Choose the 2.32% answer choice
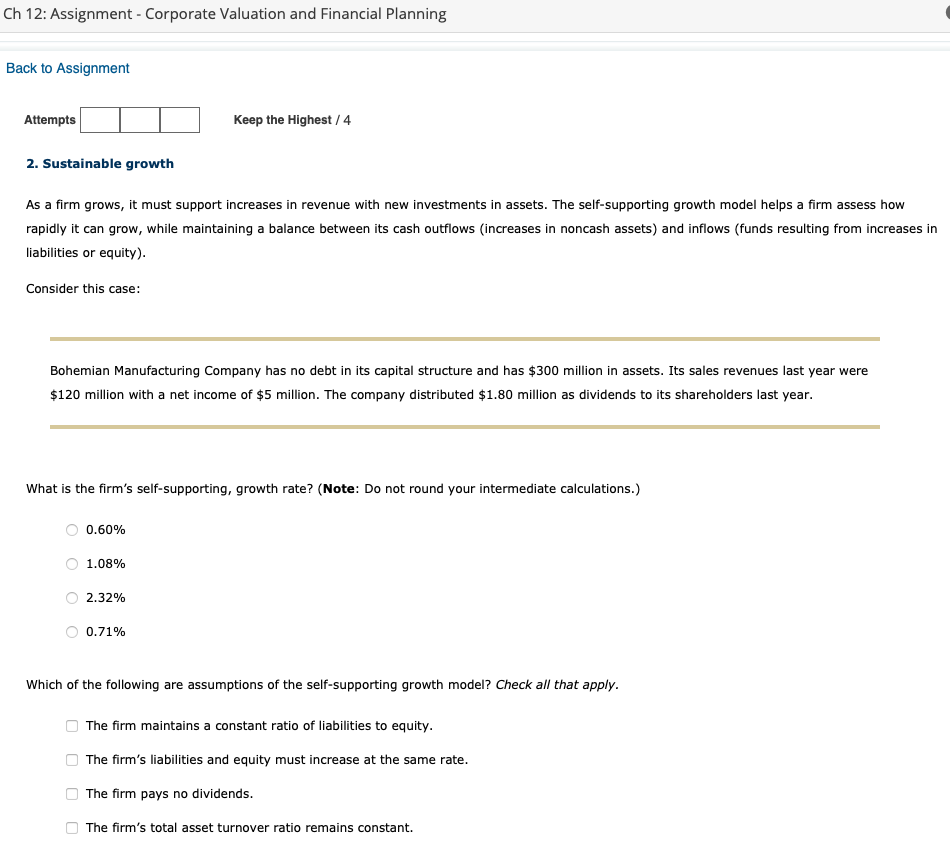950x858 pixels. click(x=71, y=598)
